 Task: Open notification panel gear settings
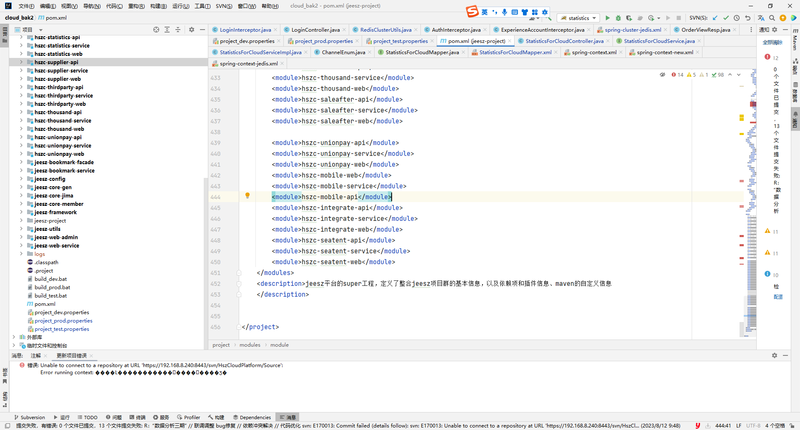pyautogui.click(x=774, y=30)
